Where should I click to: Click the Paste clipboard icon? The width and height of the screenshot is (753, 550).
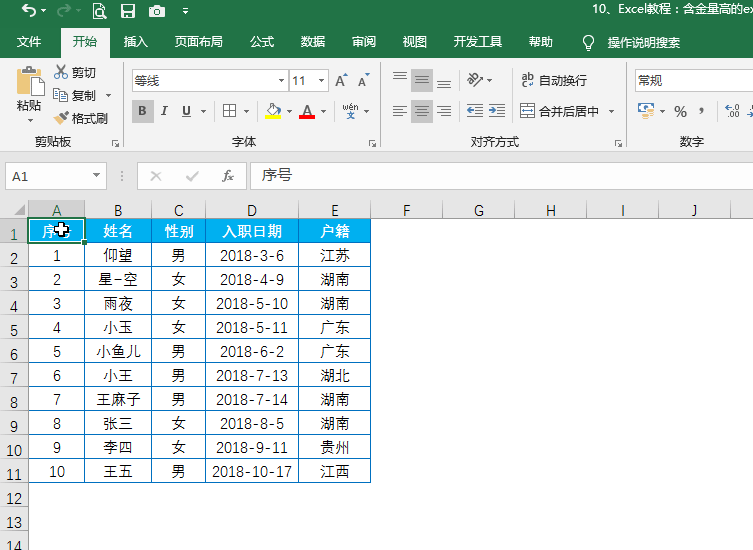pos(30,81)
